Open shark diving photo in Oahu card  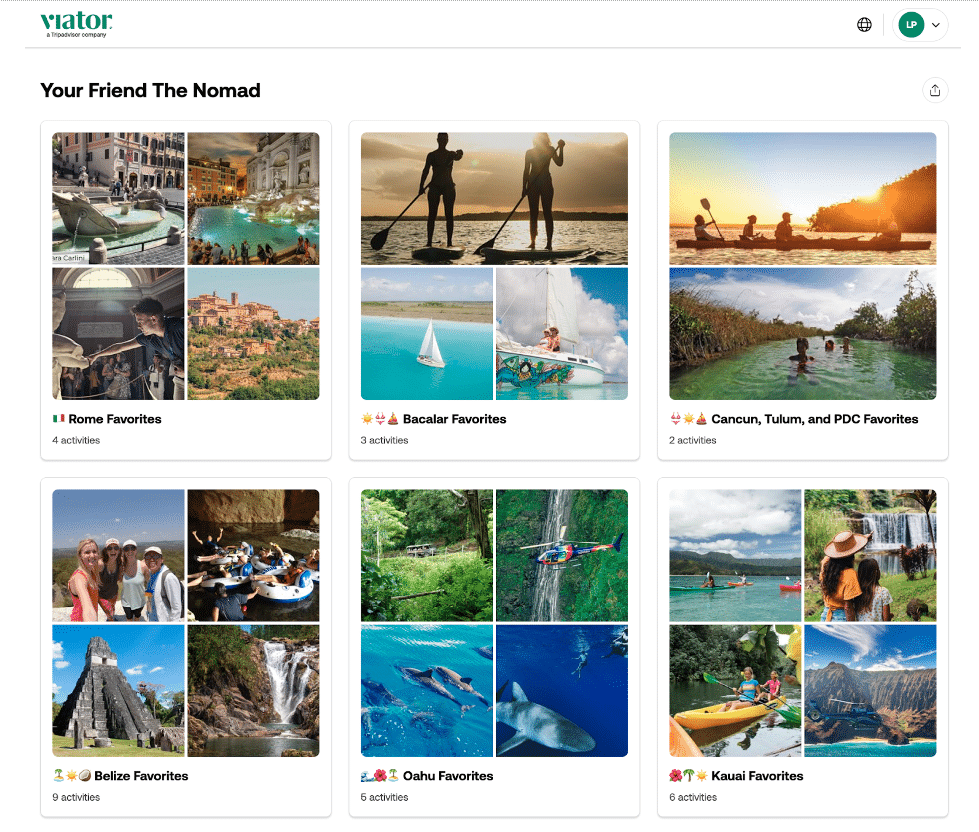click(x=562, y=690)
